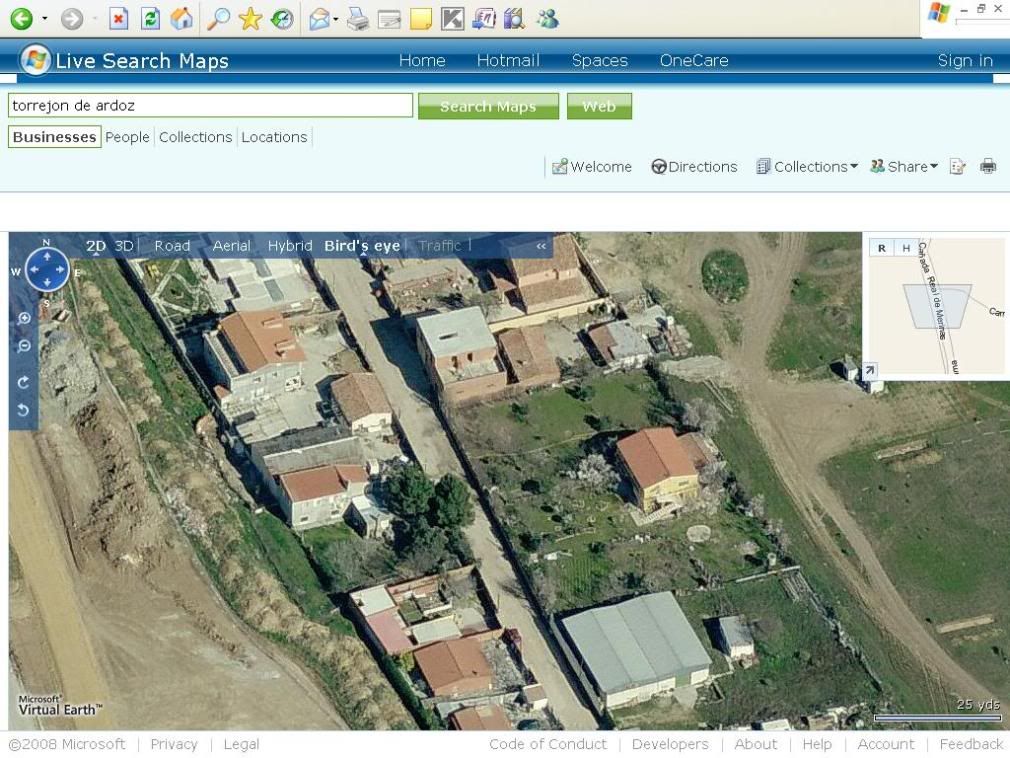Image resolution: width=1010 pixels, height=758 pixels.
Task: Pan the map north on compass
Action: tap(47, 254)
